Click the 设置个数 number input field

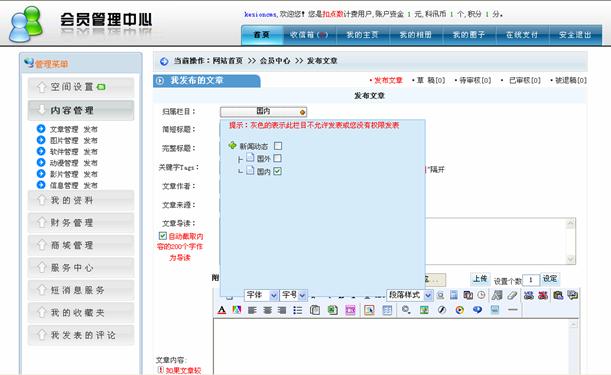[x=531, y=280]
